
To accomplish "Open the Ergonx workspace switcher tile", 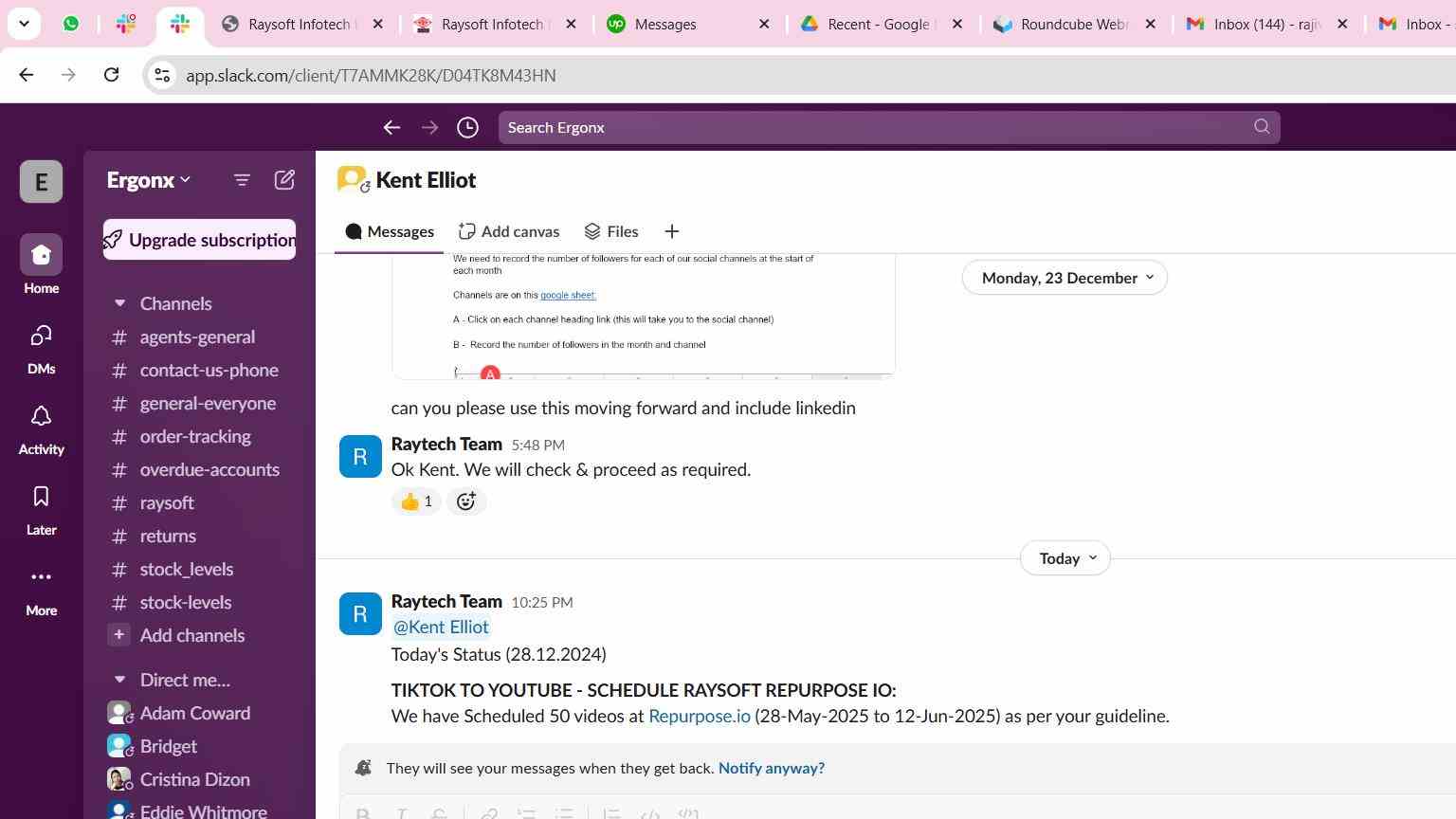I will 41,181.
